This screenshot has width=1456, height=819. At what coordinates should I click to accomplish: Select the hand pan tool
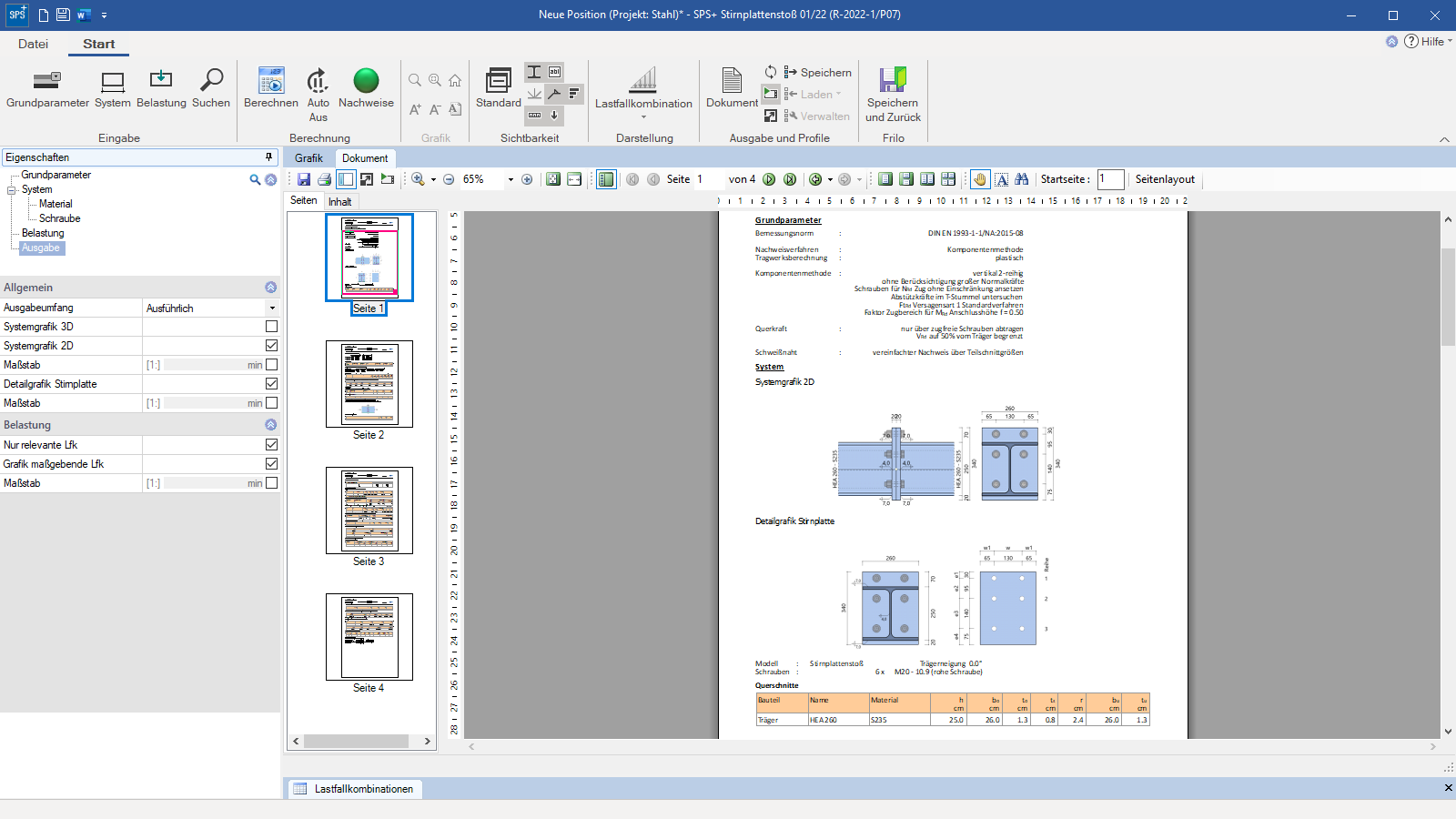(980, 179)
